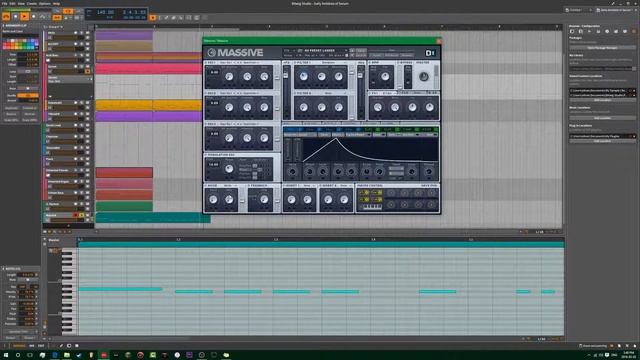This screenshot has height=360, width=640.
Task: Switch to 8 STEP tab in Massive
Action: coord(426,130)
